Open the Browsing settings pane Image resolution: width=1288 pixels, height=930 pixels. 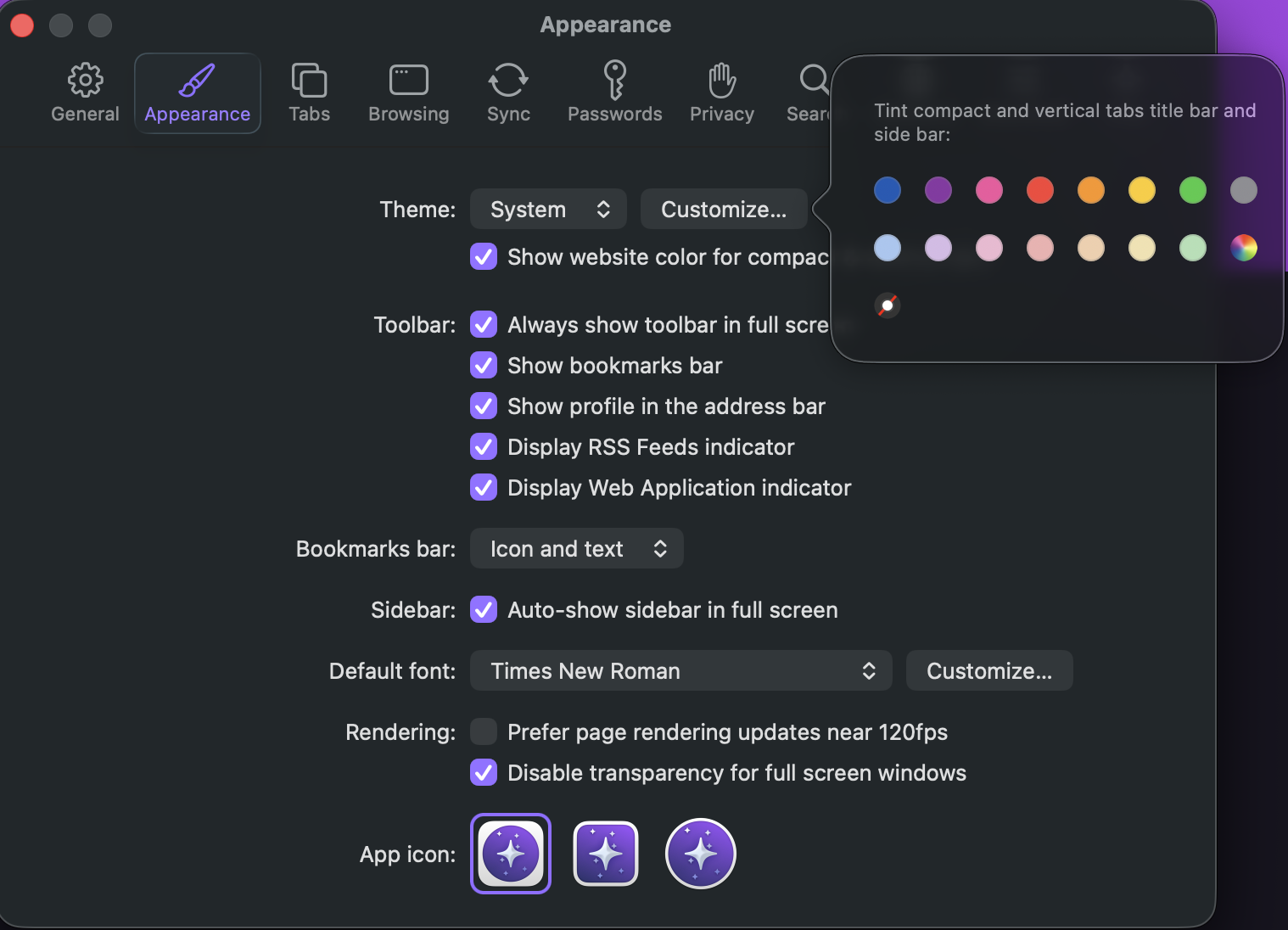408,93
